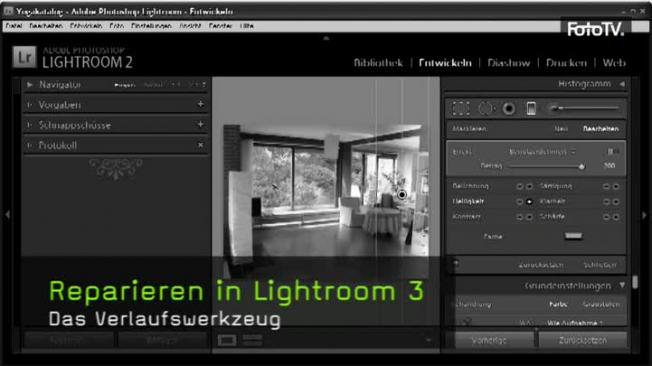Click the bottom Zurücksetzen button
This screenshot has height=366, width=652.
[x=583, y=340]
